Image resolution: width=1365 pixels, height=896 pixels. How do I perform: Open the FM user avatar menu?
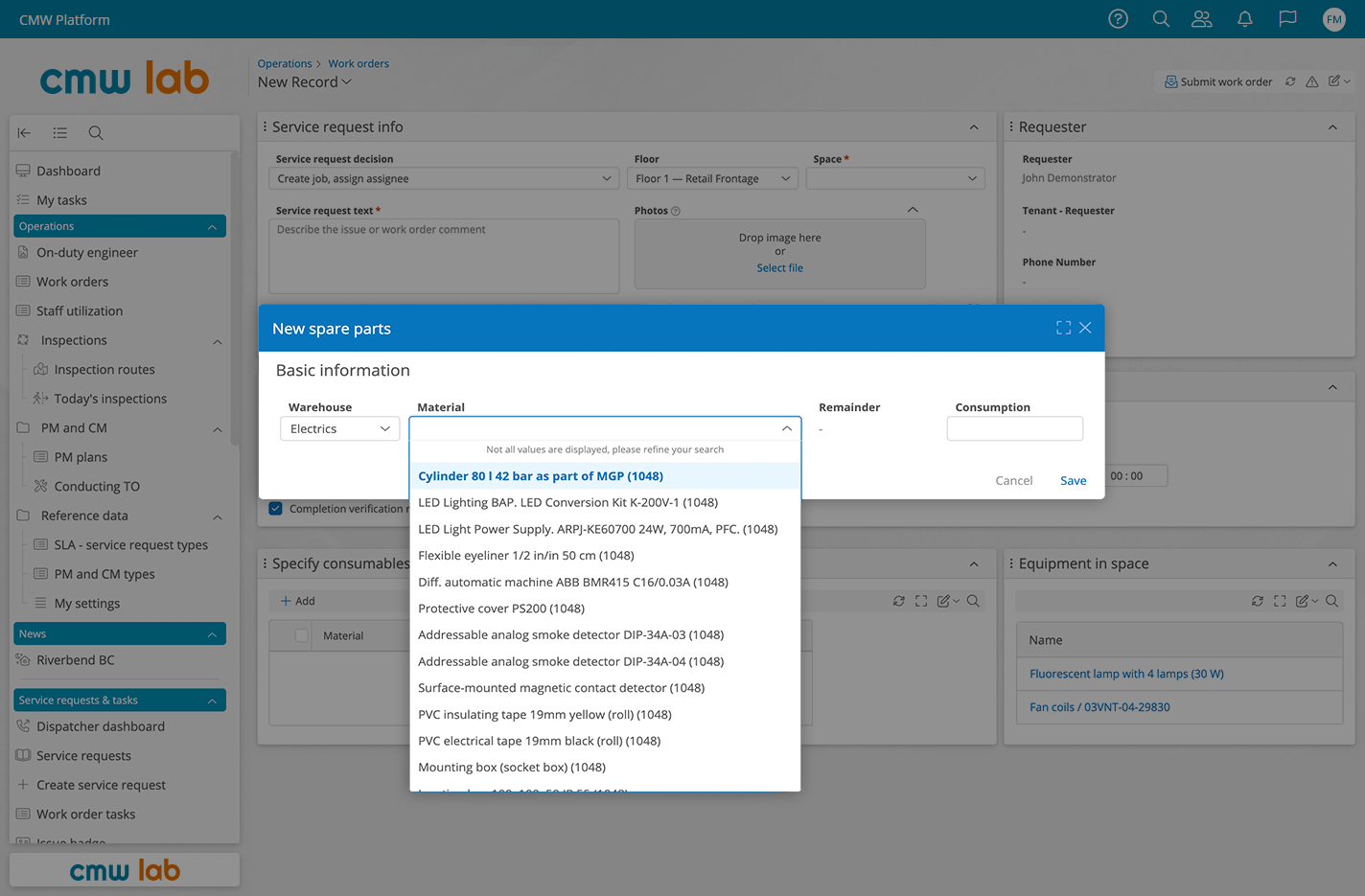tap(1333, 19)
